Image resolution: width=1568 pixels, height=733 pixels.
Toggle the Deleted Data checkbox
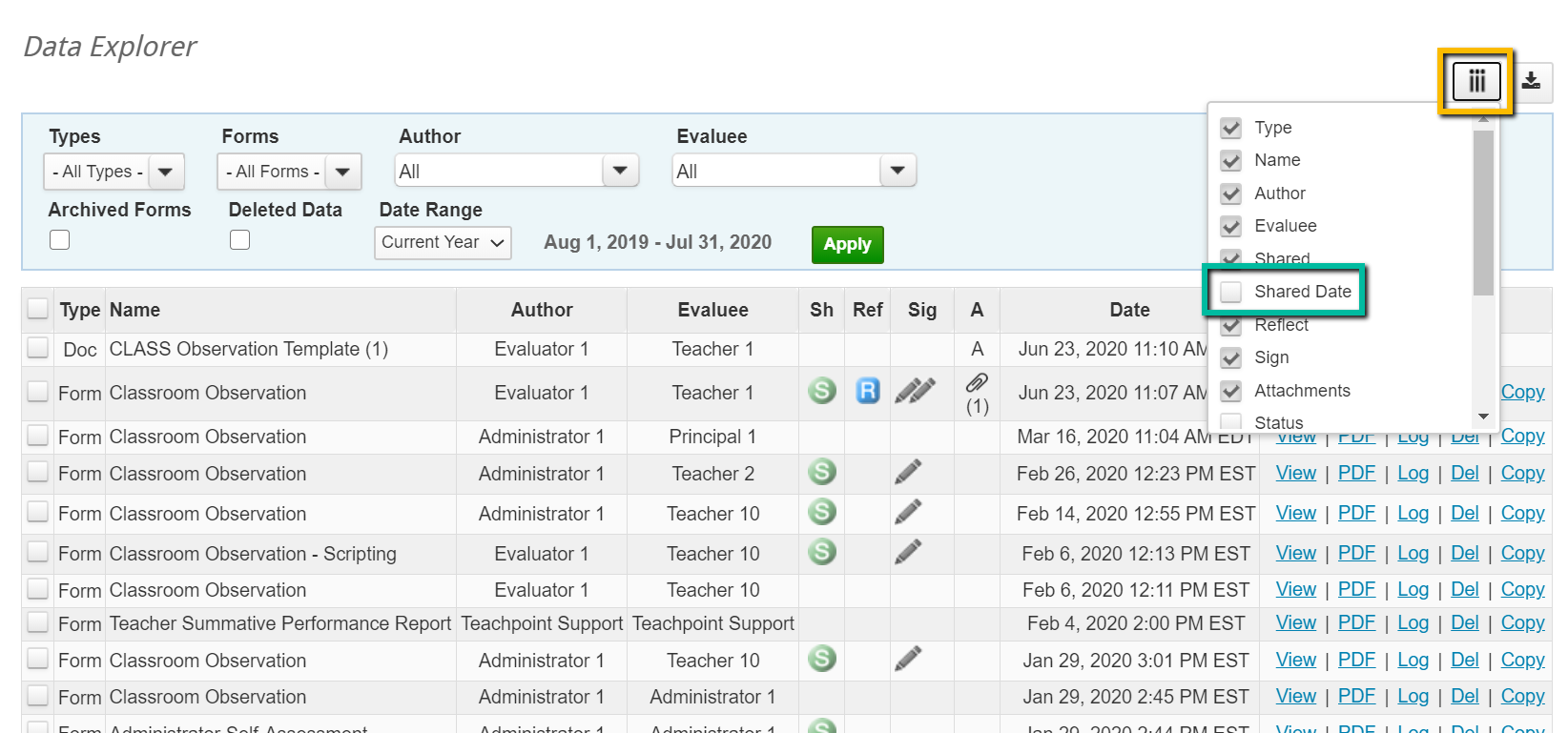[x=240, y=240]
